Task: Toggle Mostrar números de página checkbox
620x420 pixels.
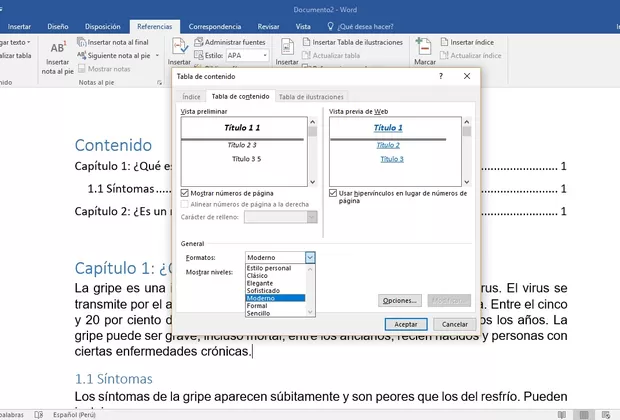Action: tap(184, 193)
